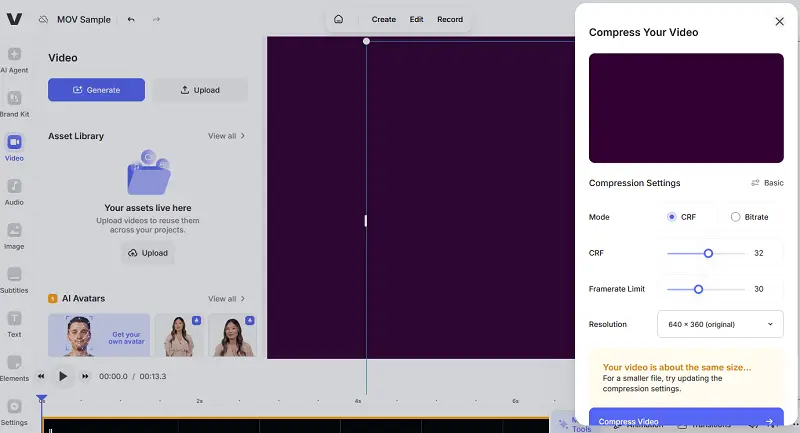Open the Create menu
Image resolution: width=800 pixels, height=433 pixels.
(x=384, y=19)
